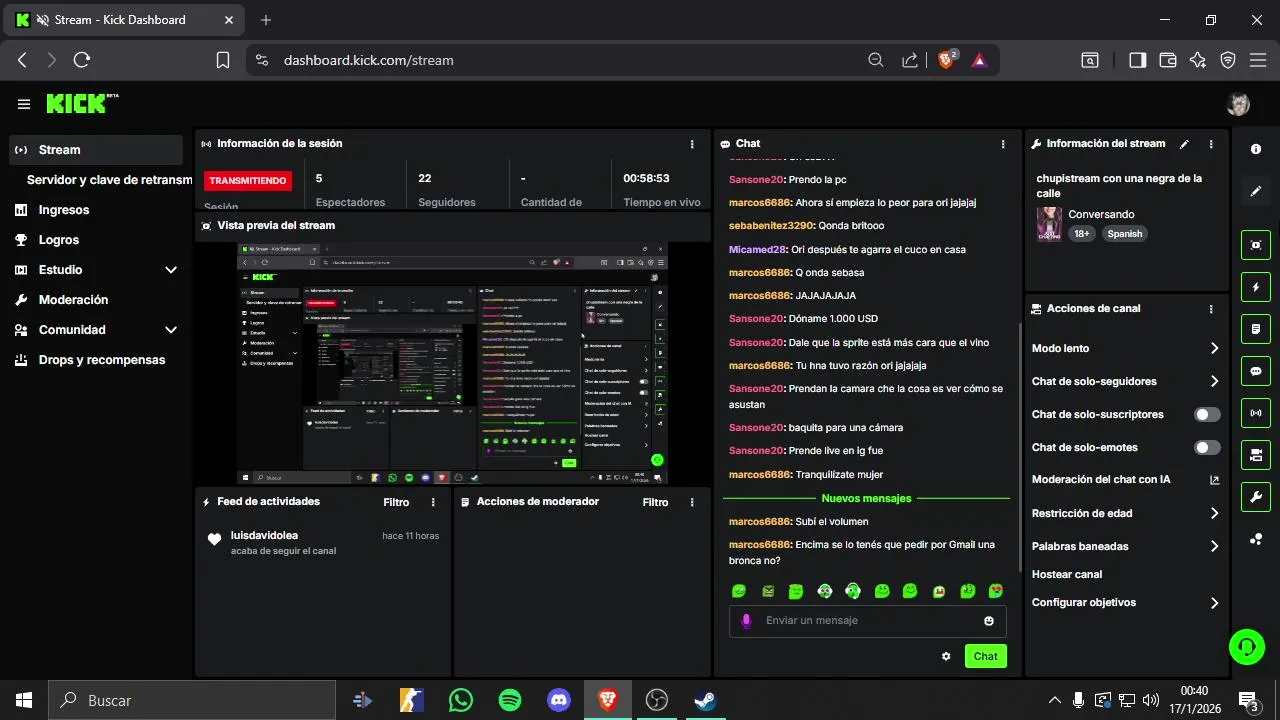Open the external link icon for Moderación del chat con IA

pos(1215,480)
